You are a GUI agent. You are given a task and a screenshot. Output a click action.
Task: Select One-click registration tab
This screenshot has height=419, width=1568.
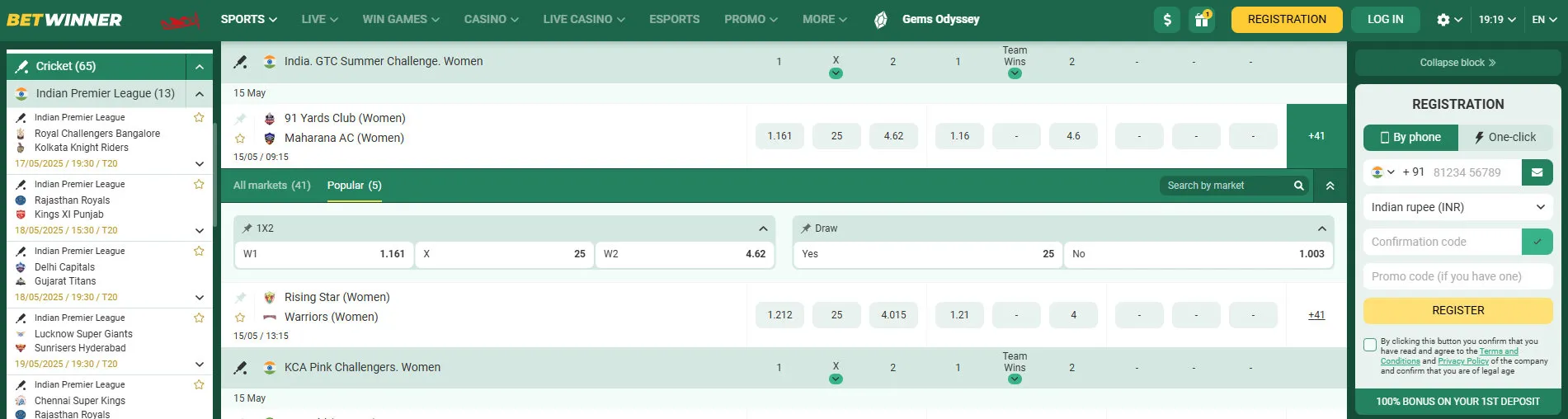[1505, 138]
